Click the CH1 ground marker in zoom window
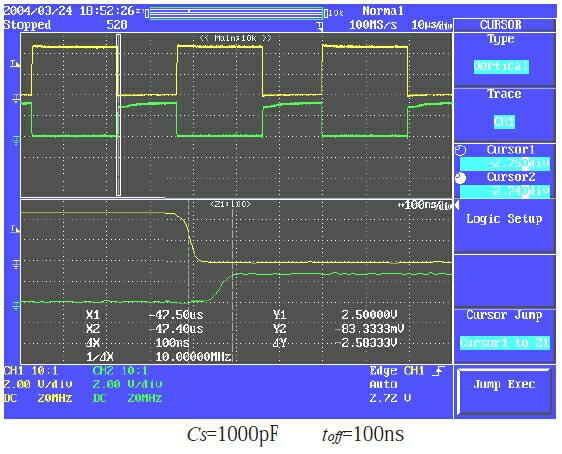Screen dimensions: 562x454 [16, 265]
